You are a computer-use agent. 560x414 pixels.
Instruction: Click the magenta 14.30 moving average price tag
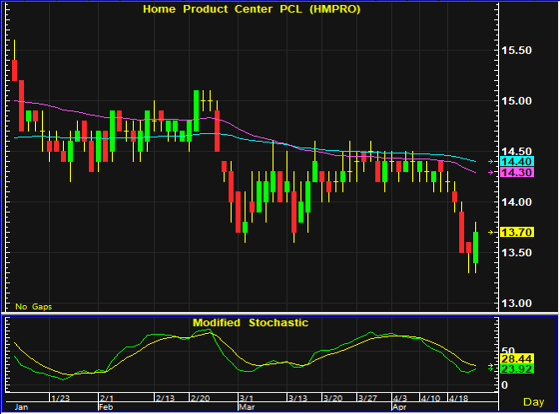(x=517, y=173)
